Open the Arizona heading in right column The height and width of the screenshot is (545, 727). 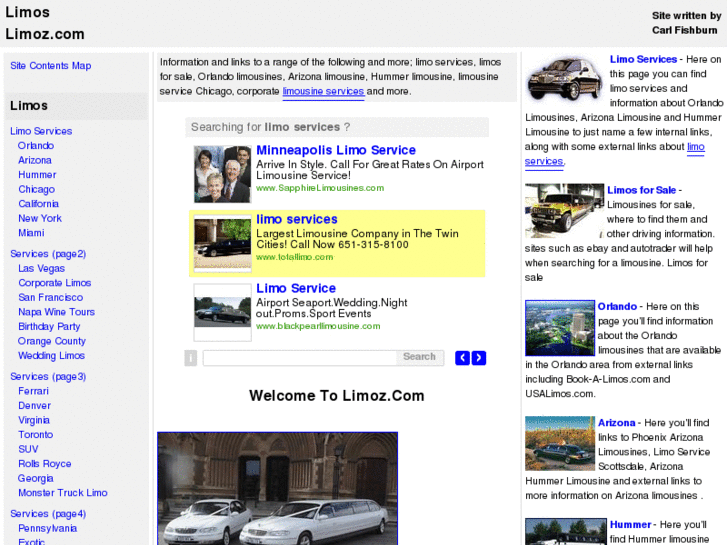point(616,423)
